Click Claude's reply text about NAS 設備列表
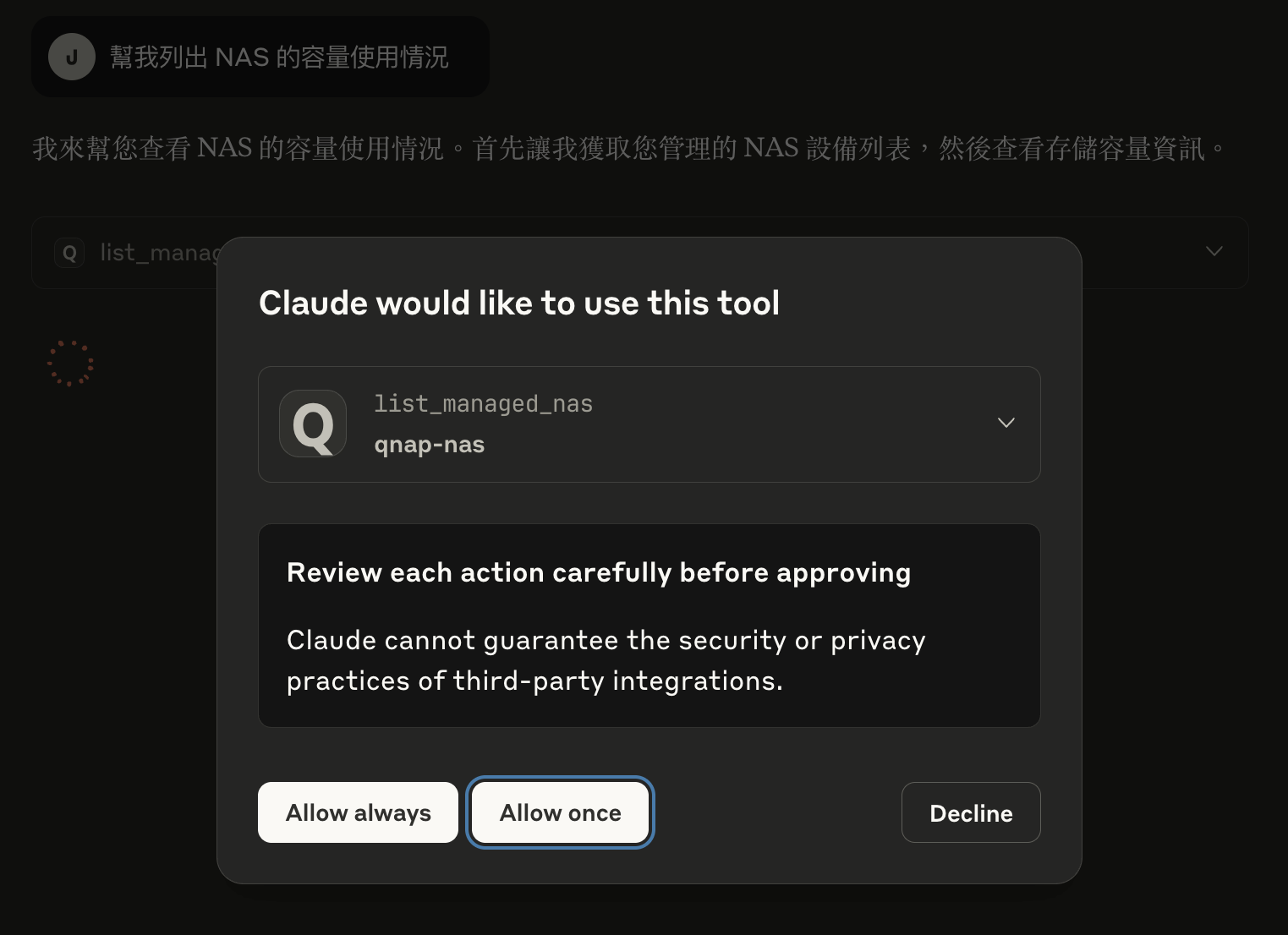This screenshot has height=935, width=1288. tap(628, 148)
